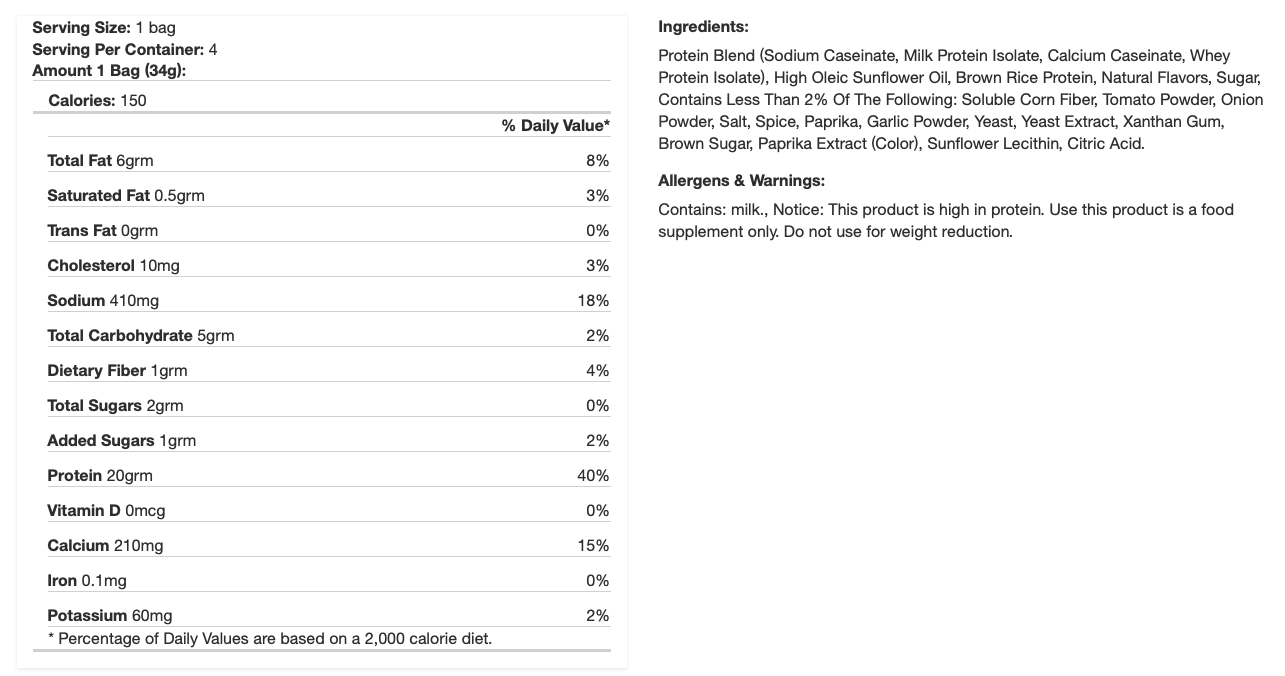Click the Total Carbohydrate 5grm row
Image resolution: width=1285 pixels, height=676 pixels.
point(140,335)
